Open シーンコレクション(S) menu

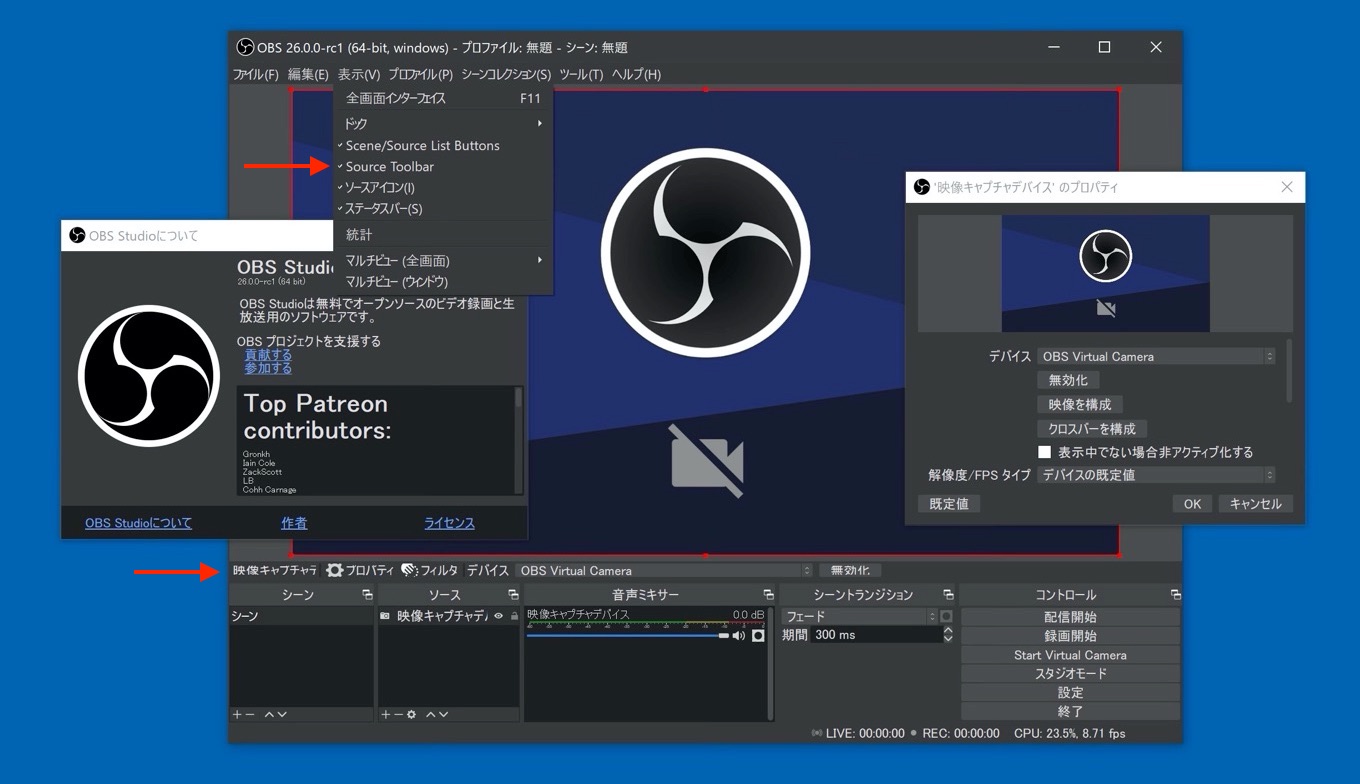[x=506, y=74]
